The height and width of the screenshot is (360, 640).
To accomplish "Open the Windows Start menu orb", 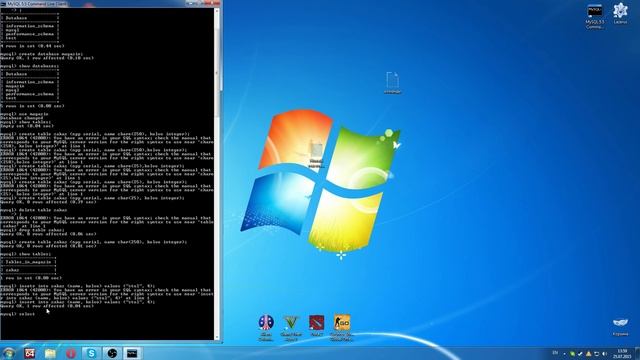I will point(9,353).
